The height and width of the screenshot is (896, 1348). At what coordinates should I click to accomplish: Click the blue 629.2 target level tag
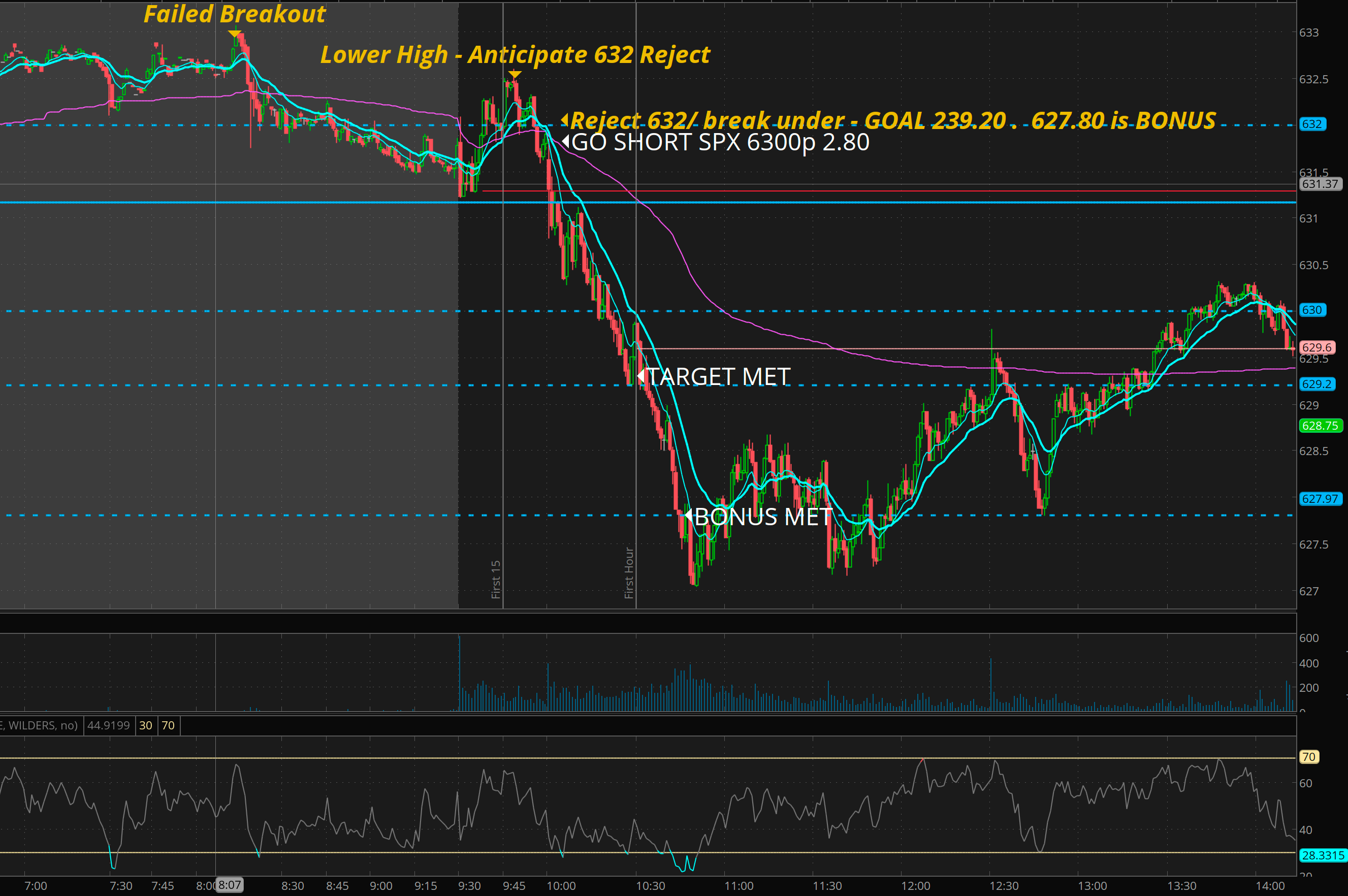click(x=1317, y=384)
